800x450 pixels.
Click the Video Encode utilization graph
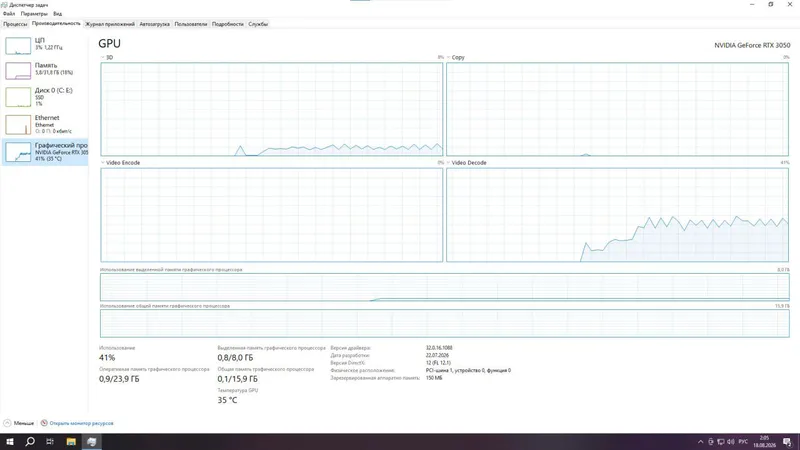(x=271, y=215)
